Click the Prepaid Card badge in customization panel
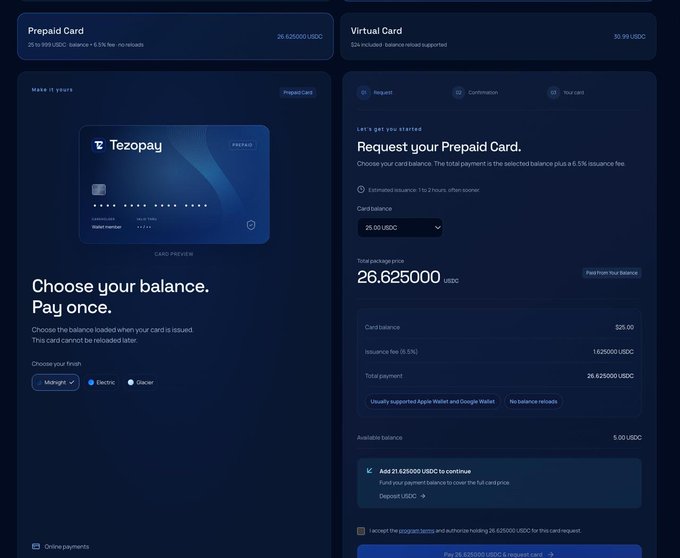680x558 pixels. point(298,92)
